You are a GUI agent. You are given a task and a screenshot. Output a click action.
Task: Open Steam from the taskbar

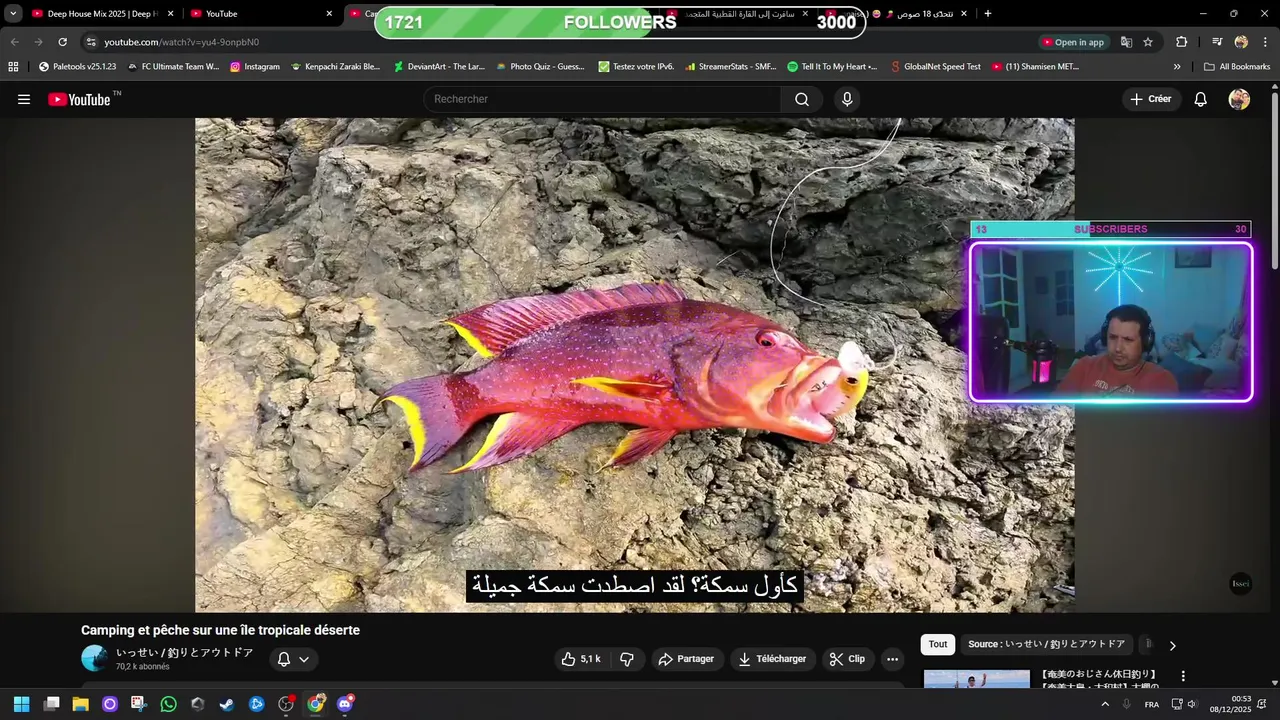click(227, 704)
